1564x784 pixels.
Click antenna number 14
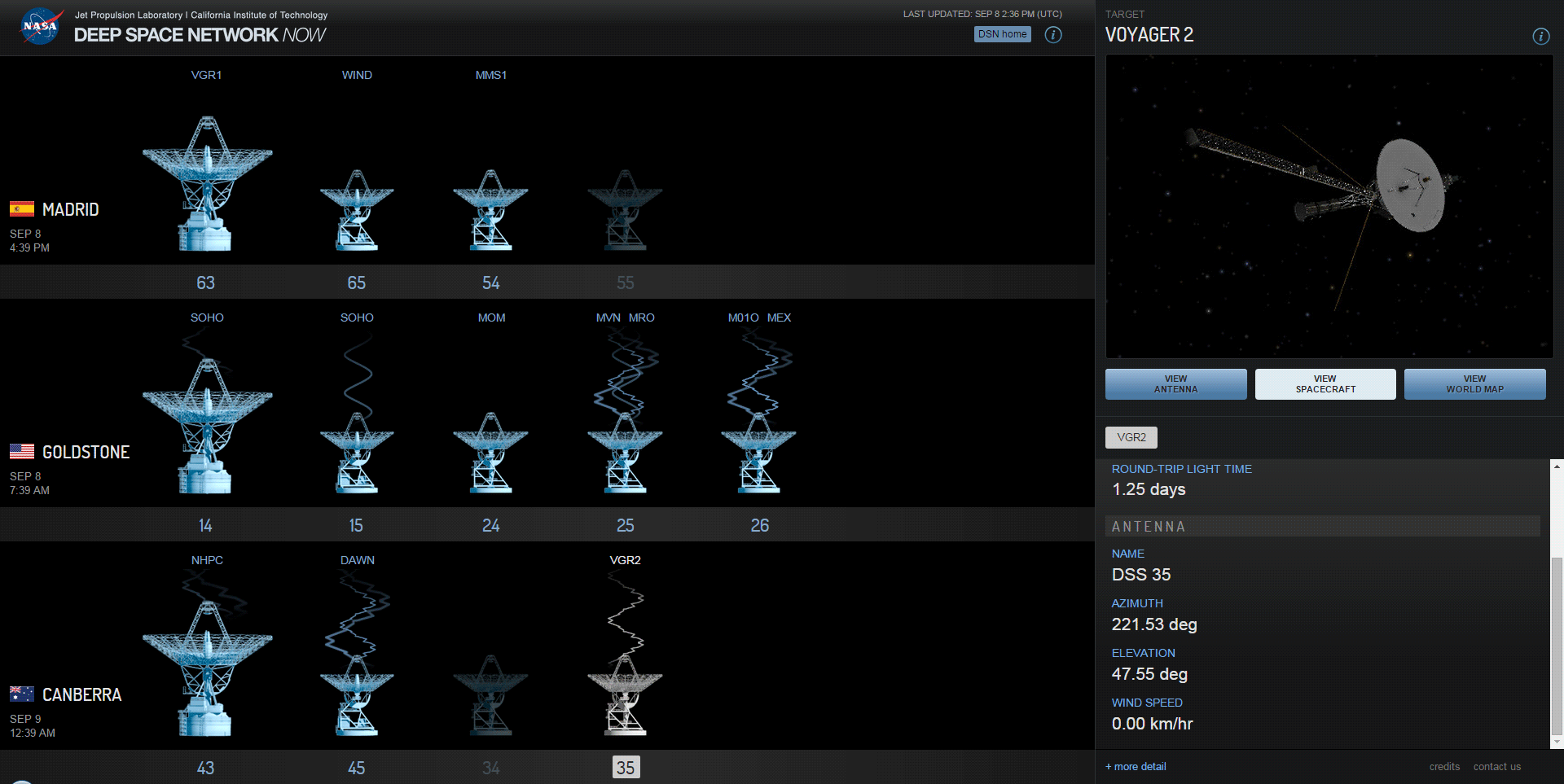(x=205, y=525)
